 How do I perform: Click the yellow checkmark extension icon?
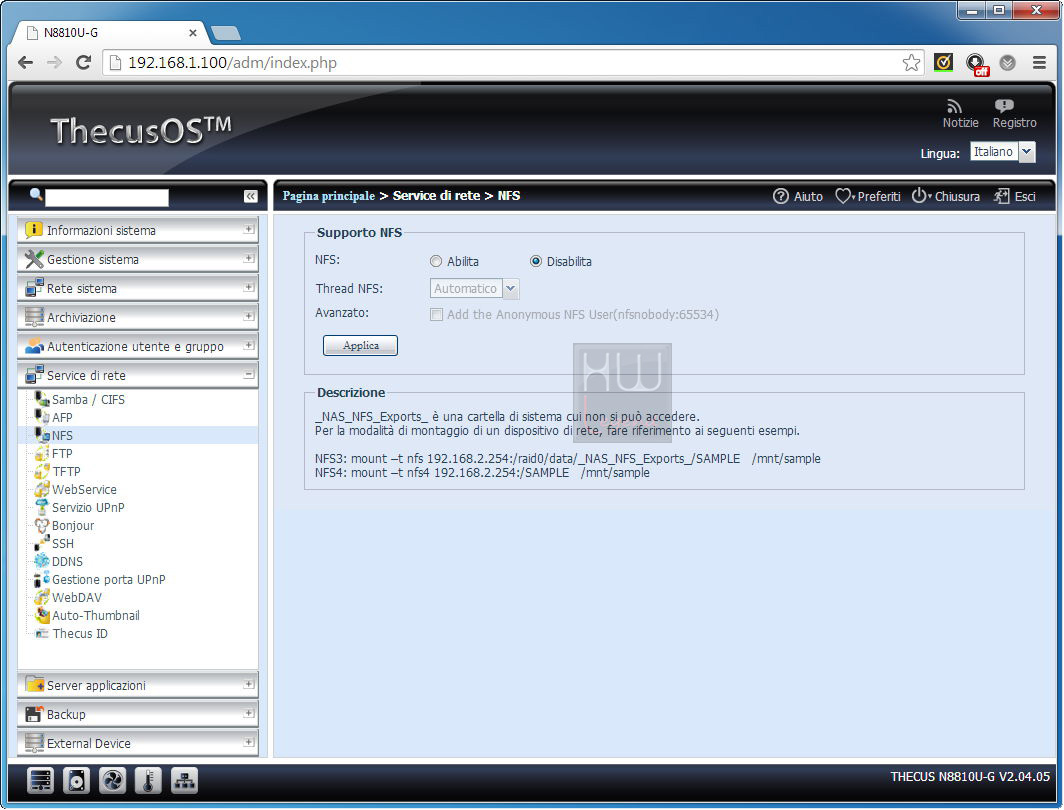click(x=943, y=62)
